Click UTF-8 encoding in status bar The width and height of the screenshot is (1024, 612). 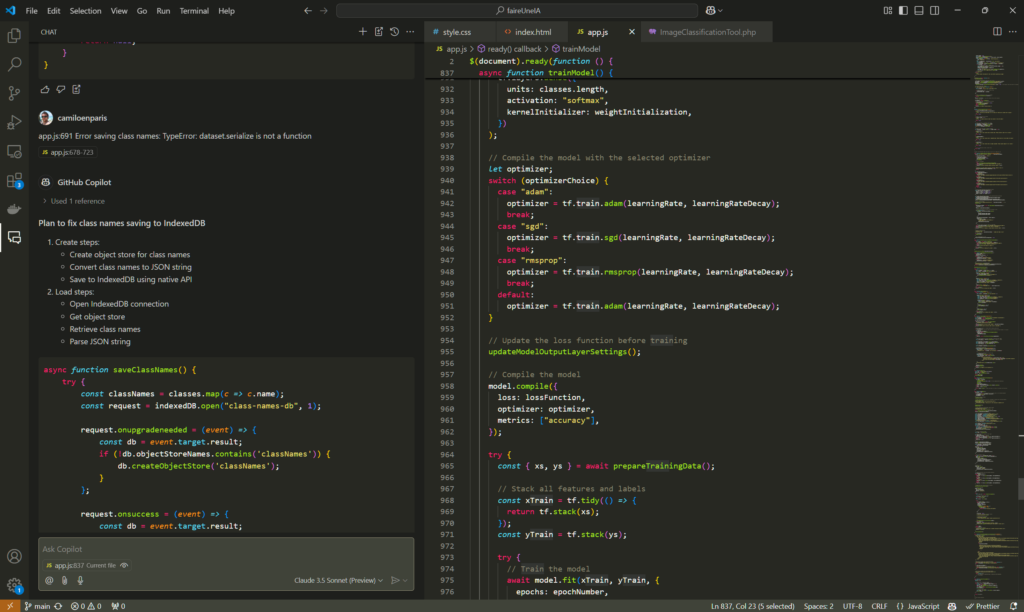point(852,606)
